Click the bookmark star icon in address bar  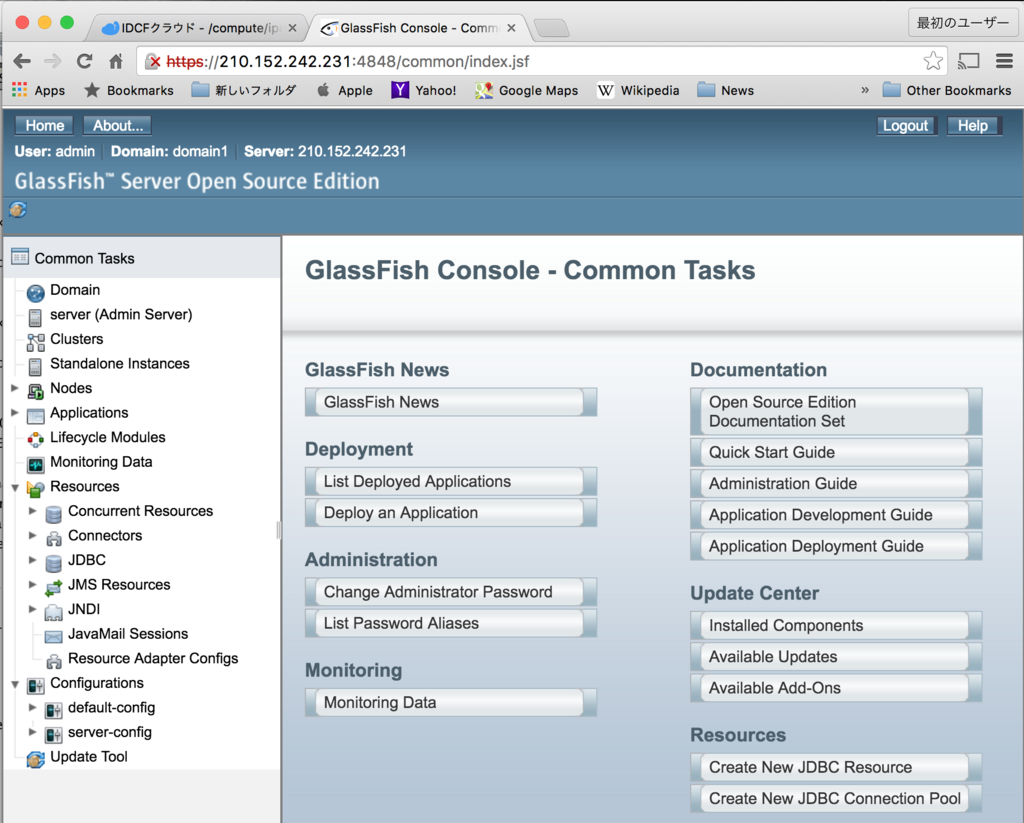(x=933, y=61)
